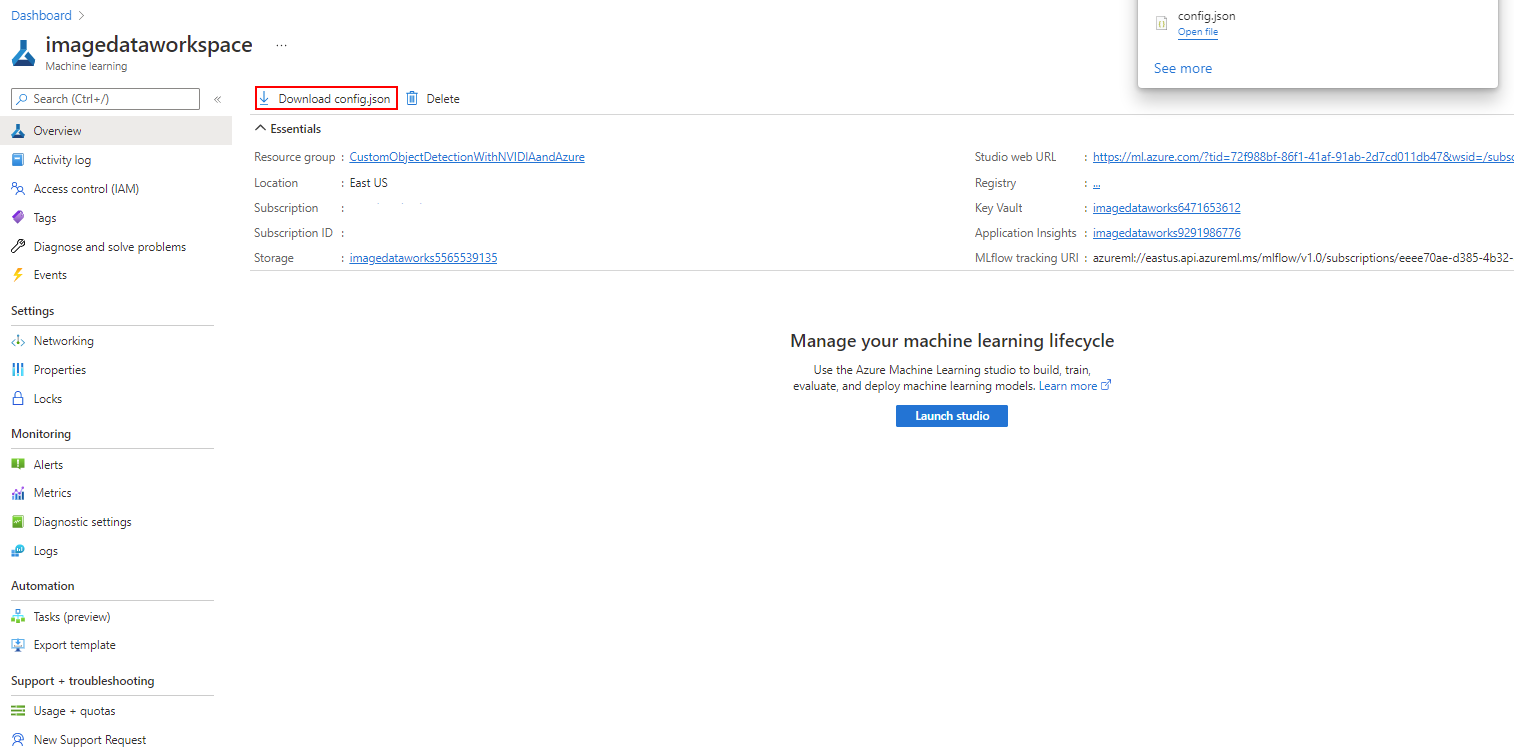This screenshot has width=1514, height=755.
Task: Click the Locks padlock icon
Action: tap(17, 399)
